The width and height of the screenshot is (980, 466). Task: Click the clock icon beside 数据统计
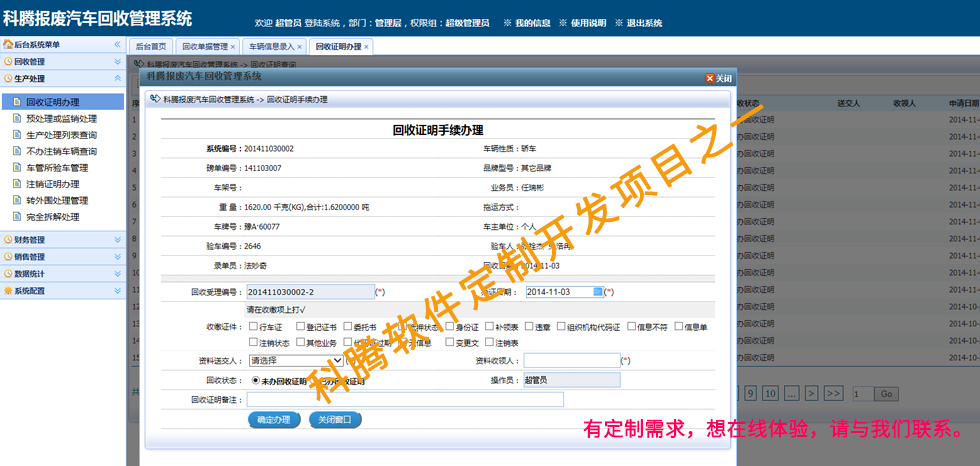click(8, 274)
